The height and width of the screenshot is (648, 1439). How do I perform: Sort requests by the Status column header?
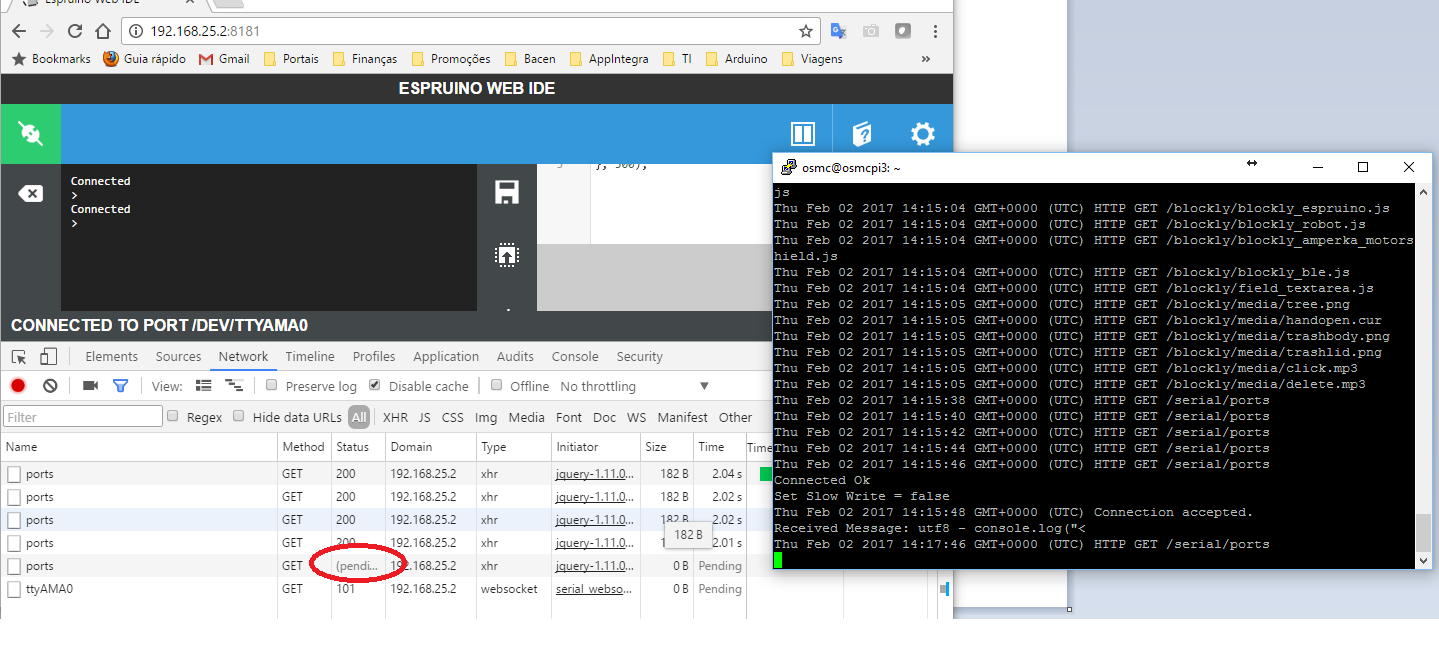pos(358,447)
